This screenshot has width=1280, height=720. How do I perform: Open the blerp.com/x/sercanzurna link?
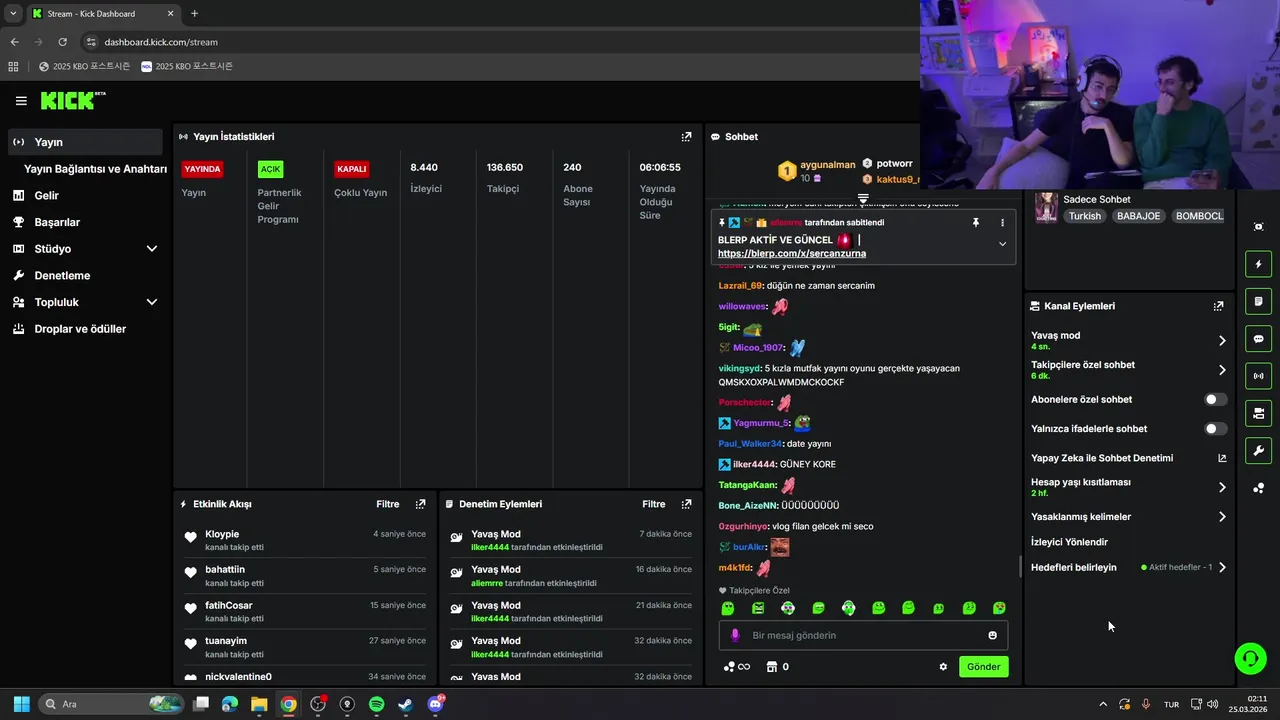(792, 254)
